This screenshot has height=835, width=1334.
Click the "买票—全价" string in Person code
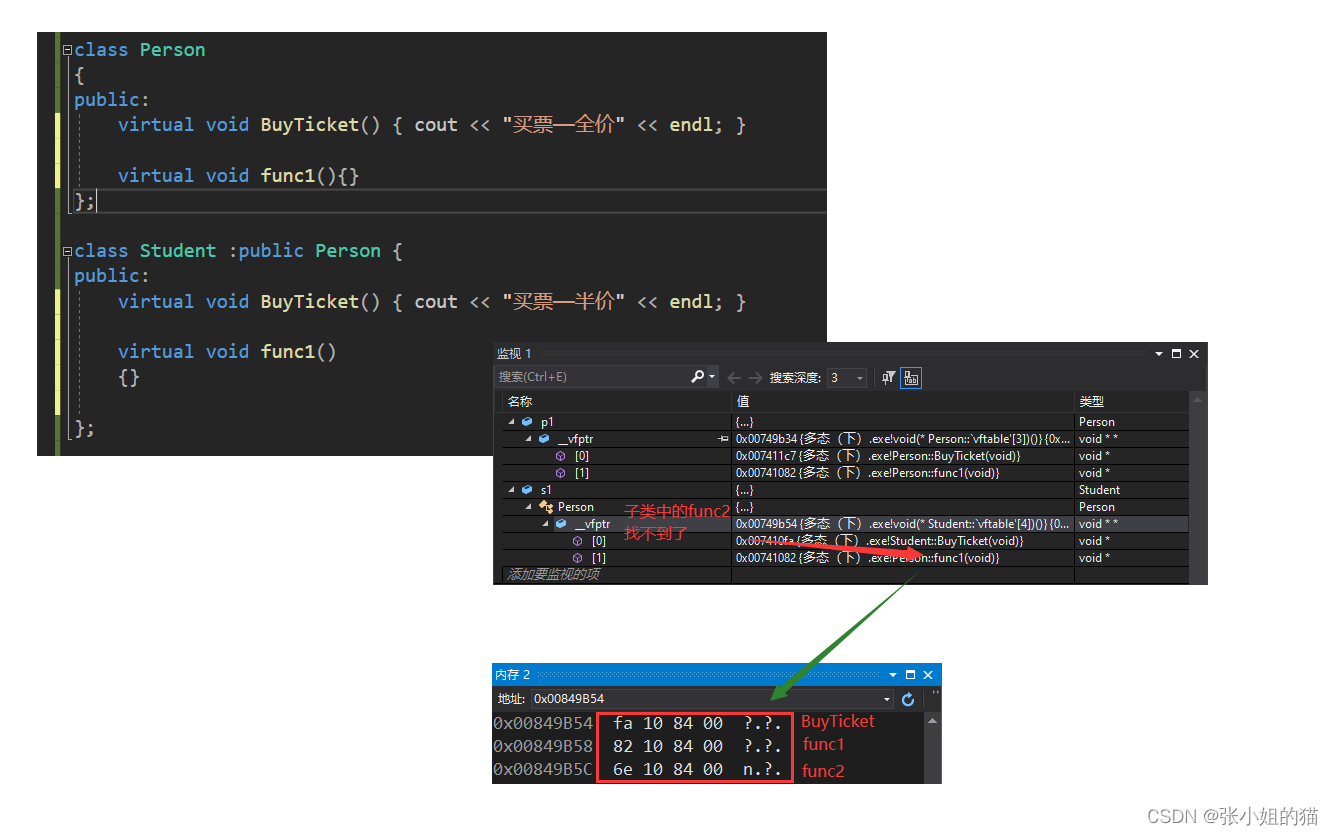[x=564, y=125]
